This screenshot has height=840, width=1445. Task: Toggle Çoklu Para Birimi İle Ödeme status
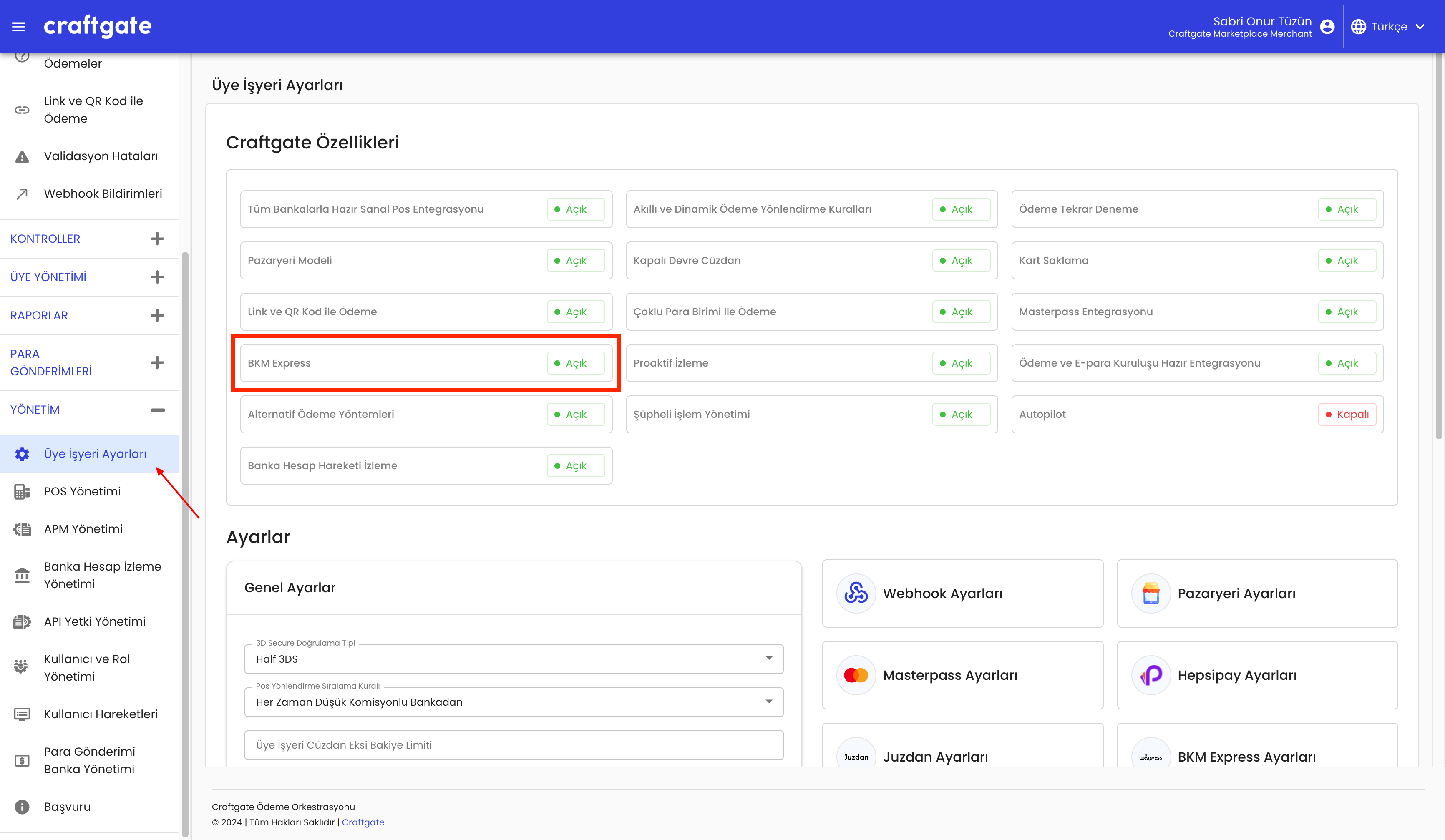tap(961, 312)
